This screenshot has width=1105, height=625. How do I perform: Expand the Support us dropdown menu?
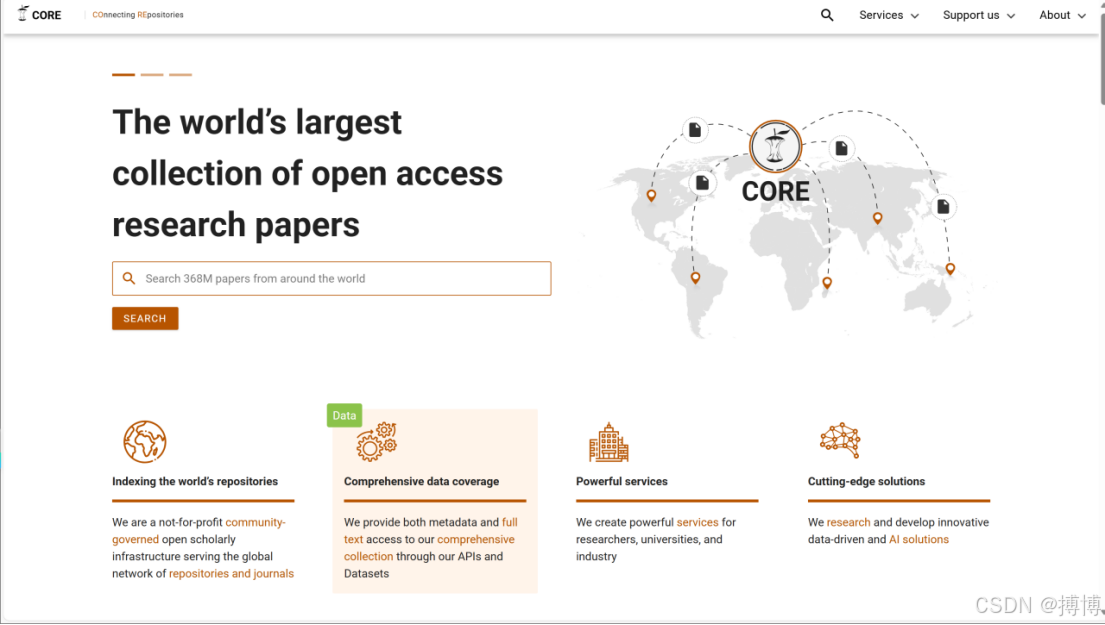[x=979, y=15]
